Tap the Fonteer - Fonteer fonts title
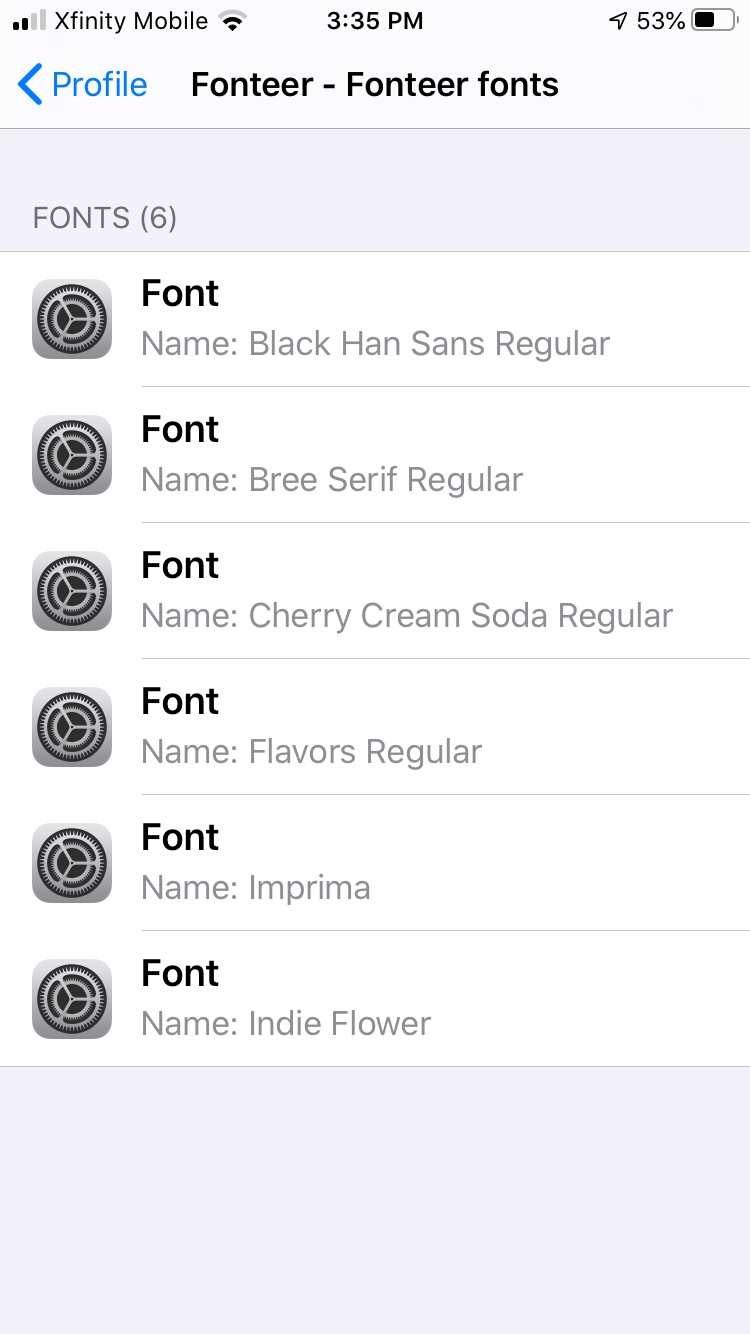This screenshot has height=1334, width=750. (x=375, y=85)
